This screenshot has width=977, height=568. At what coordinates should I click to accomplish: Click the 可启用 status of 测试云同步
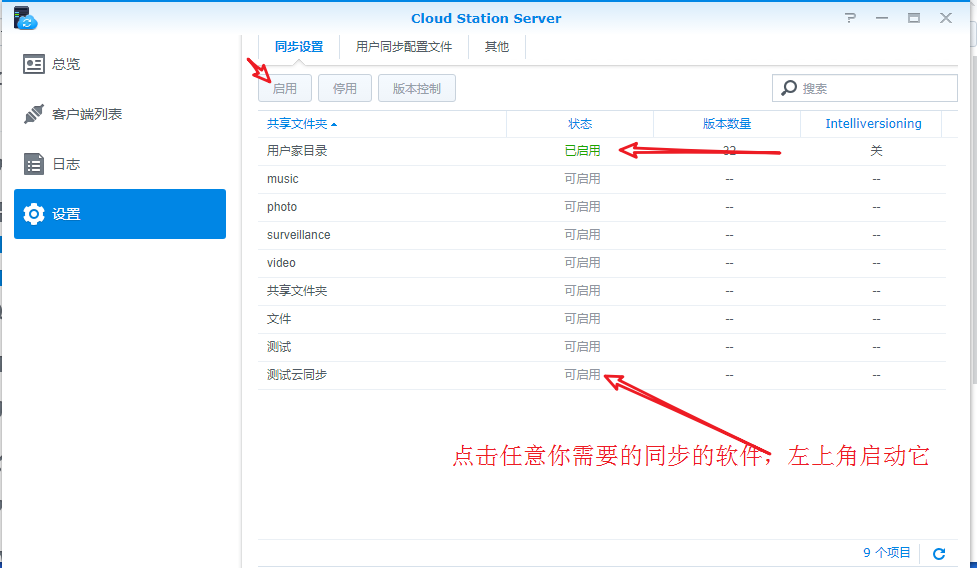click(x=582, y=375)
